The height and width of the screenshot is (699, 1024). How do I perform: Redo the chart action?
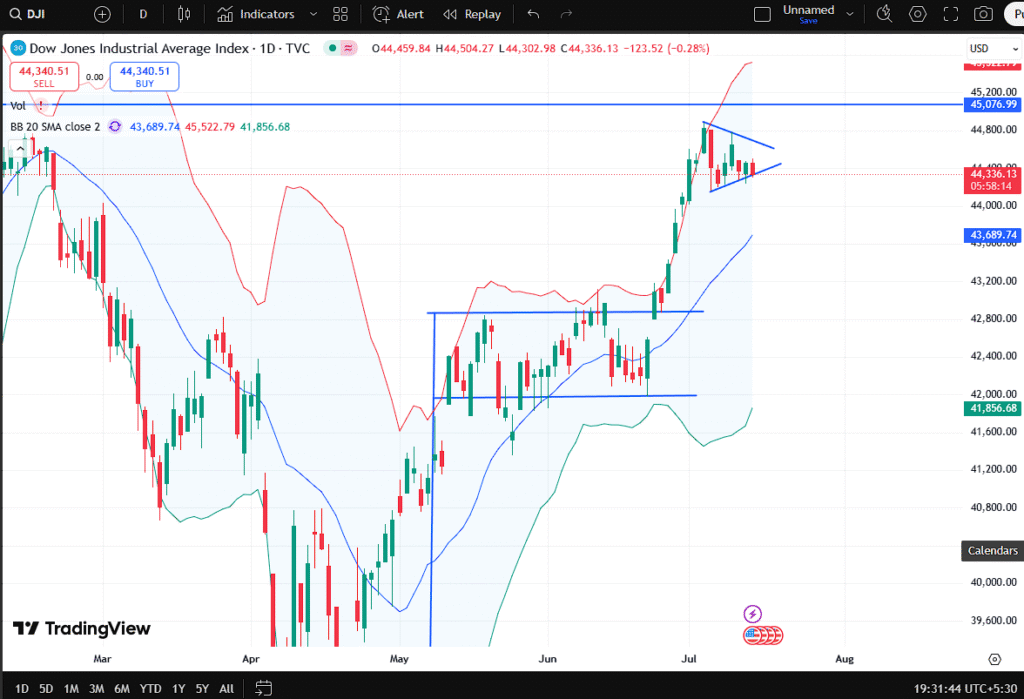click(566, 14)
